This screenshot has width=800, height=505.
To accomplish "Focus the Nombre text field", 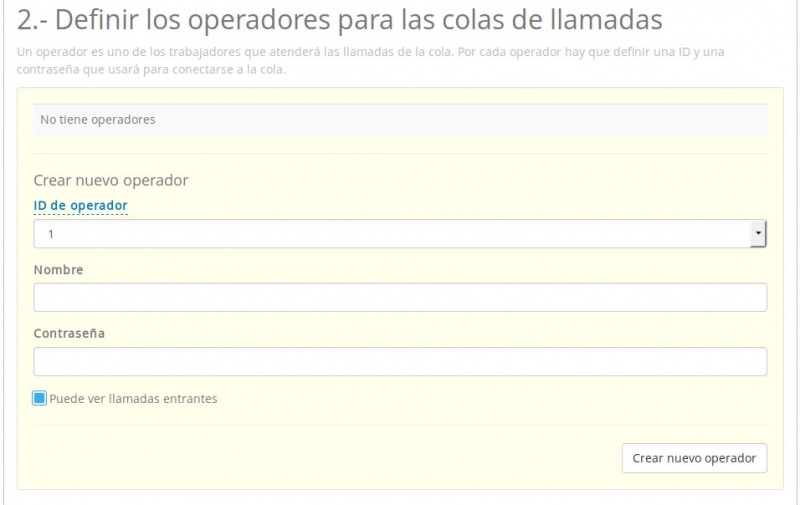I will pos(400,297).
